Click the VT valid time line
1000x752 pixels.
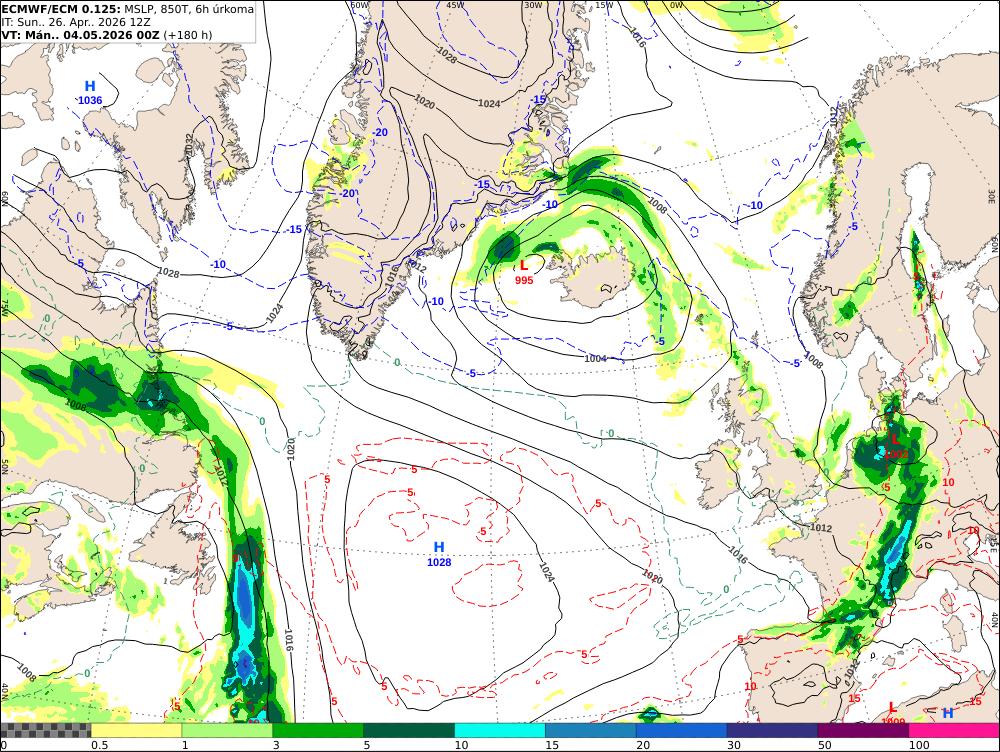tap(107, 35)
